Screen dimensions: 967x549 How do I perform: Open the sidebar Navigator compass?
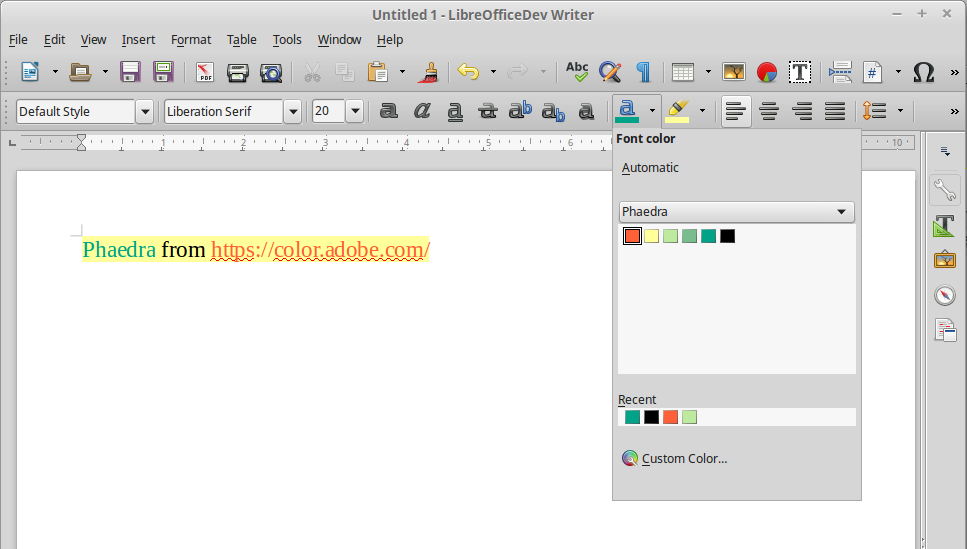coord(945,295)
